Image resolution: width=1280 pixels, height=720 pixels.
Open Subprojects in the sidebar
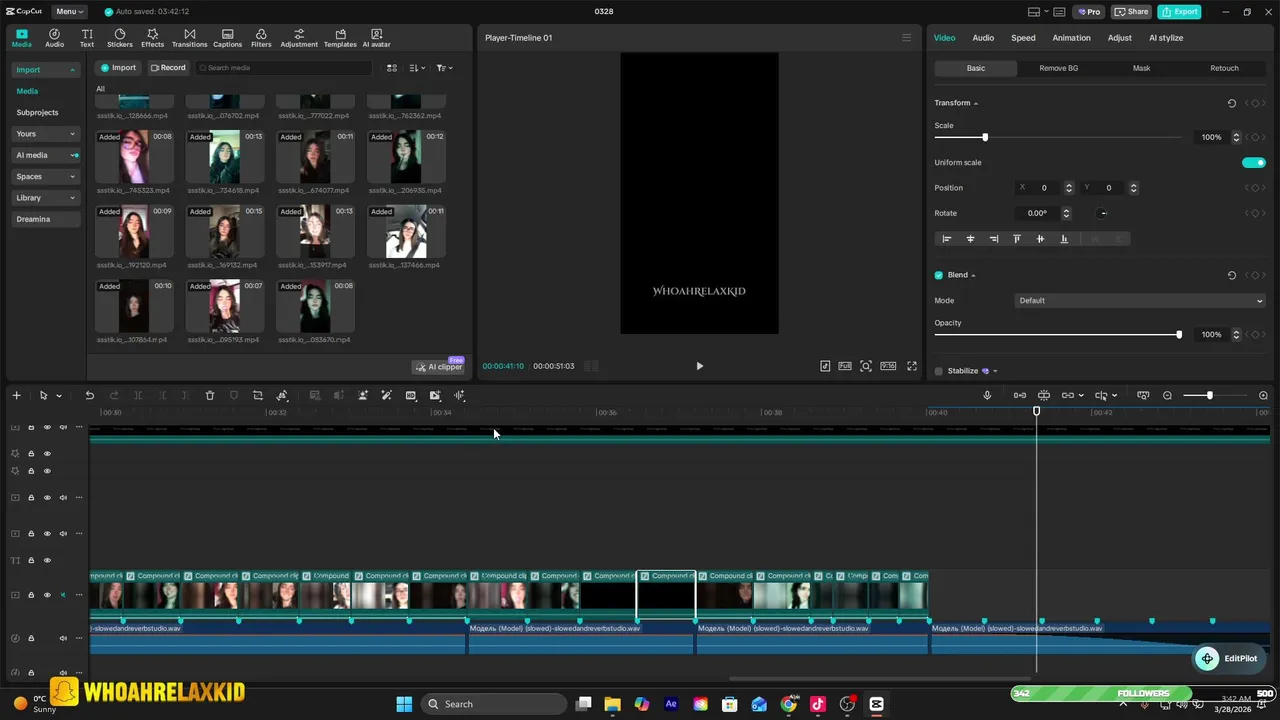(x=37, y=113)
